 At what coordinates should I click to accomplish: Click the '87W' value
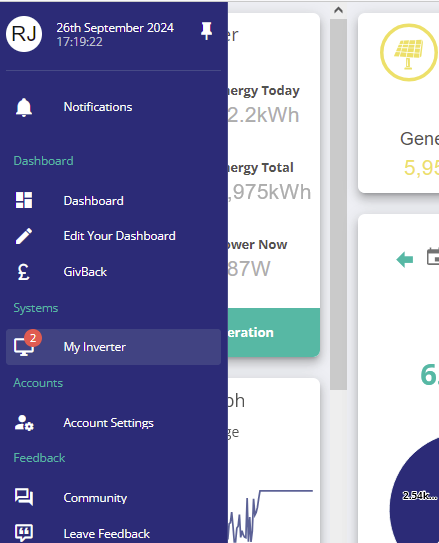[249, 269]
